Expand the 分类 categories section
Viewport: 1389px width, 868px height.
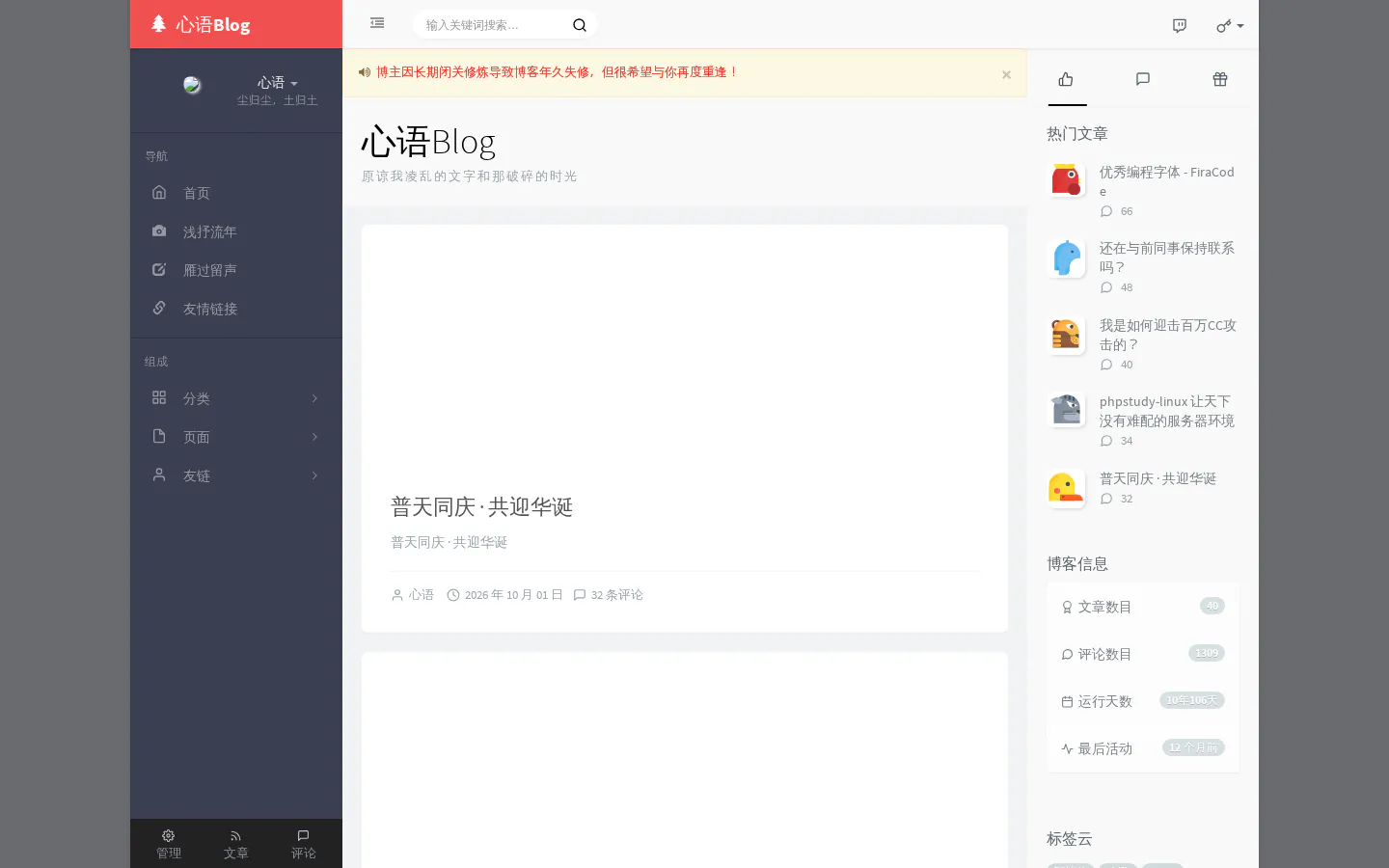click(x=236, y=398)
